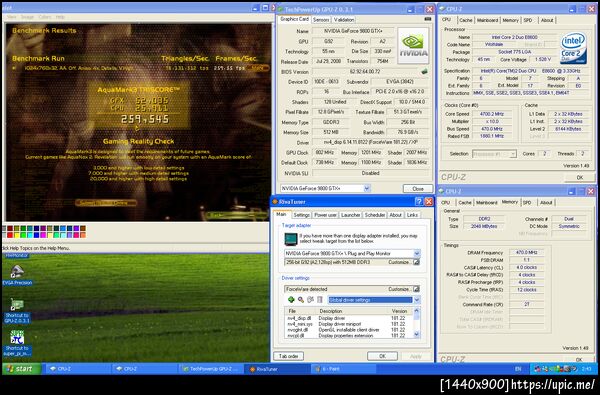Open the Paint Help menu

point(60,17)
